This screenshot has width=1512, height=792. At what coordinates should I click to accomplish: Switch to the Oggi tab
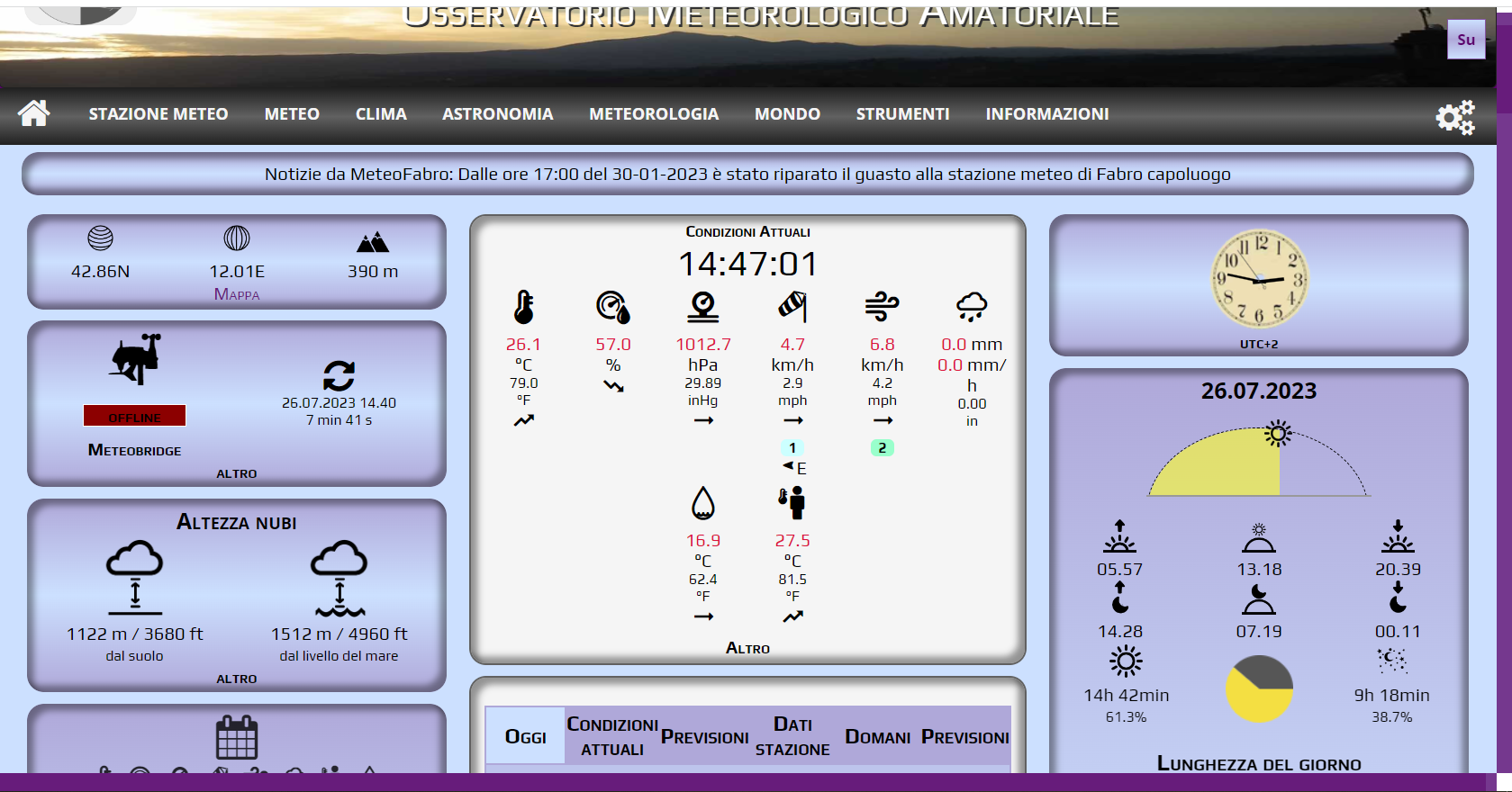[525, 737]
